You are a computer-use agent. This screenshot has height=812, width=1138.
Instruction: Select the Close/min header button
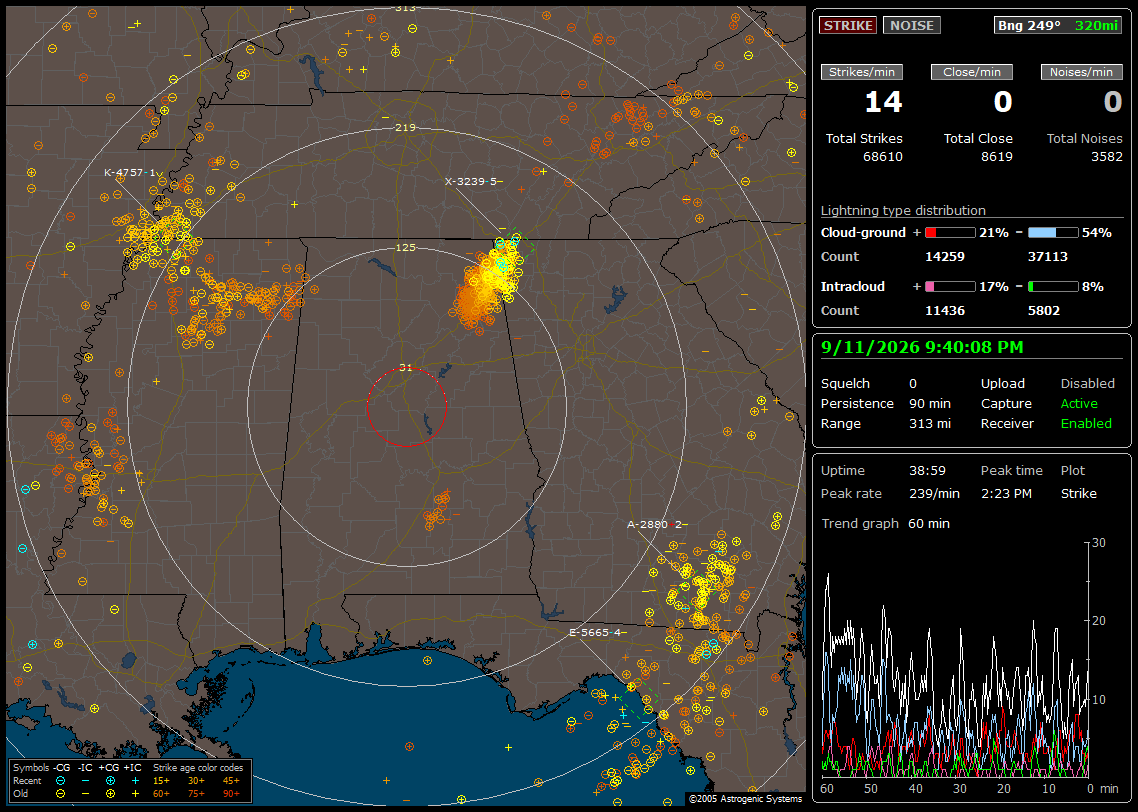click(x=972, y=72)
